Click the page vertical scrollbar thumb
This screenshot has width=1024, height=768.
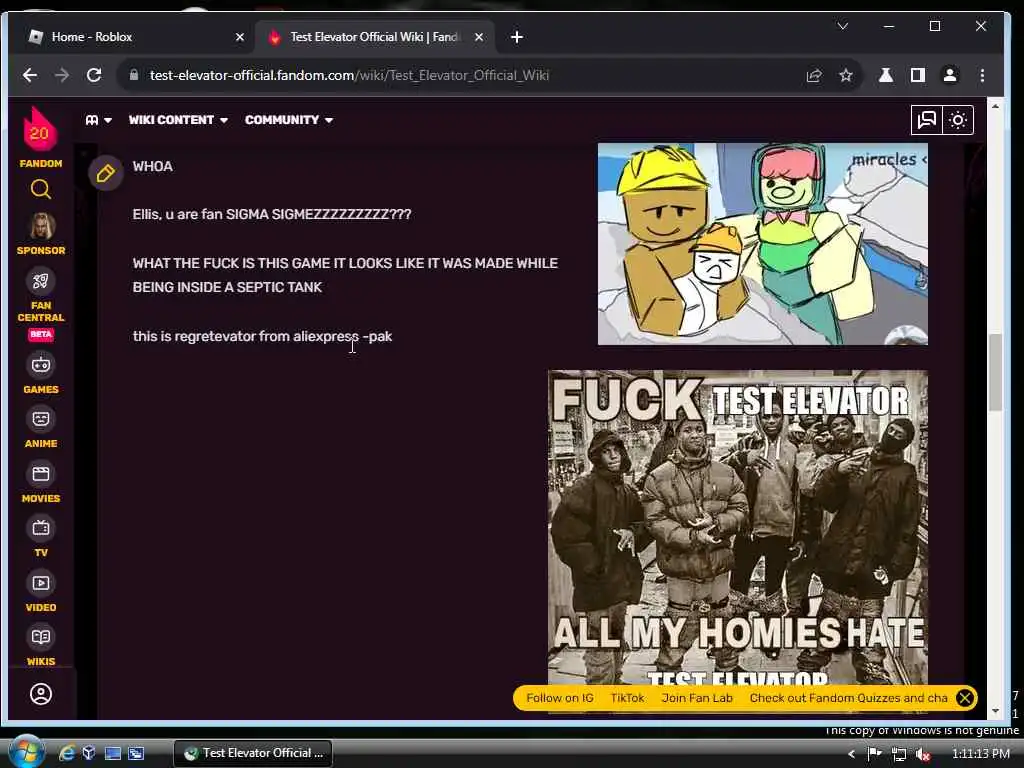(995, 372)
